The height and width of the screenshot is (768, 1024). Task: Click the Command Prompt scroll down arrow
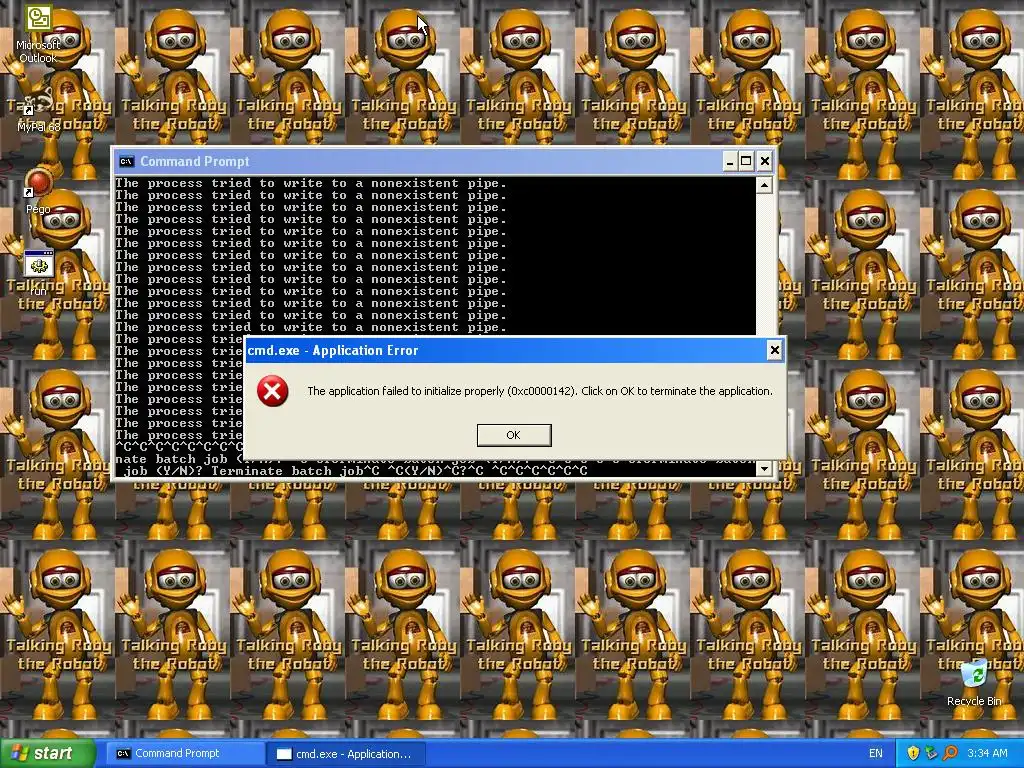click(764, 469)
